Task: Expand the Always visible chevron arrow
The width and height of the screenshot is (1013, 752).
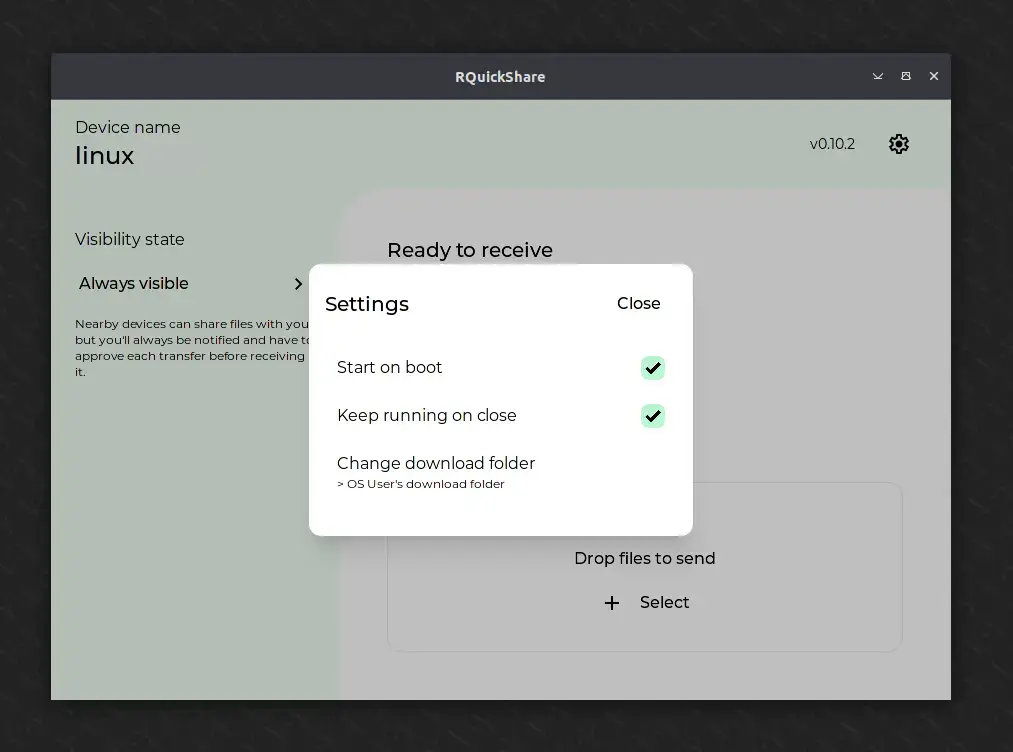Action: 298,284
